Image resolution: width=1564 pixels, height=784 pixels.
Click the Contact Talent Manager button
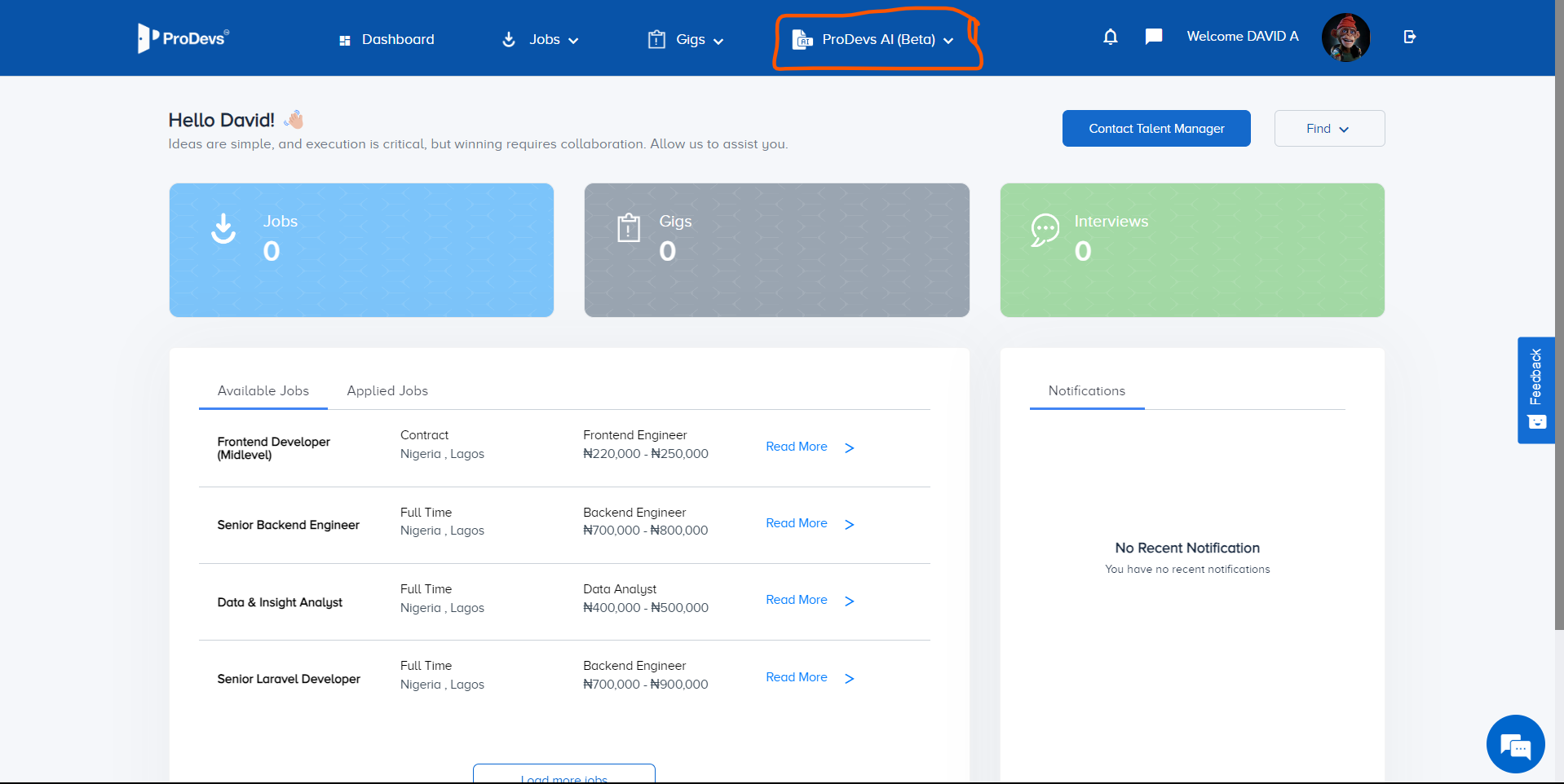pos(1155,129)
